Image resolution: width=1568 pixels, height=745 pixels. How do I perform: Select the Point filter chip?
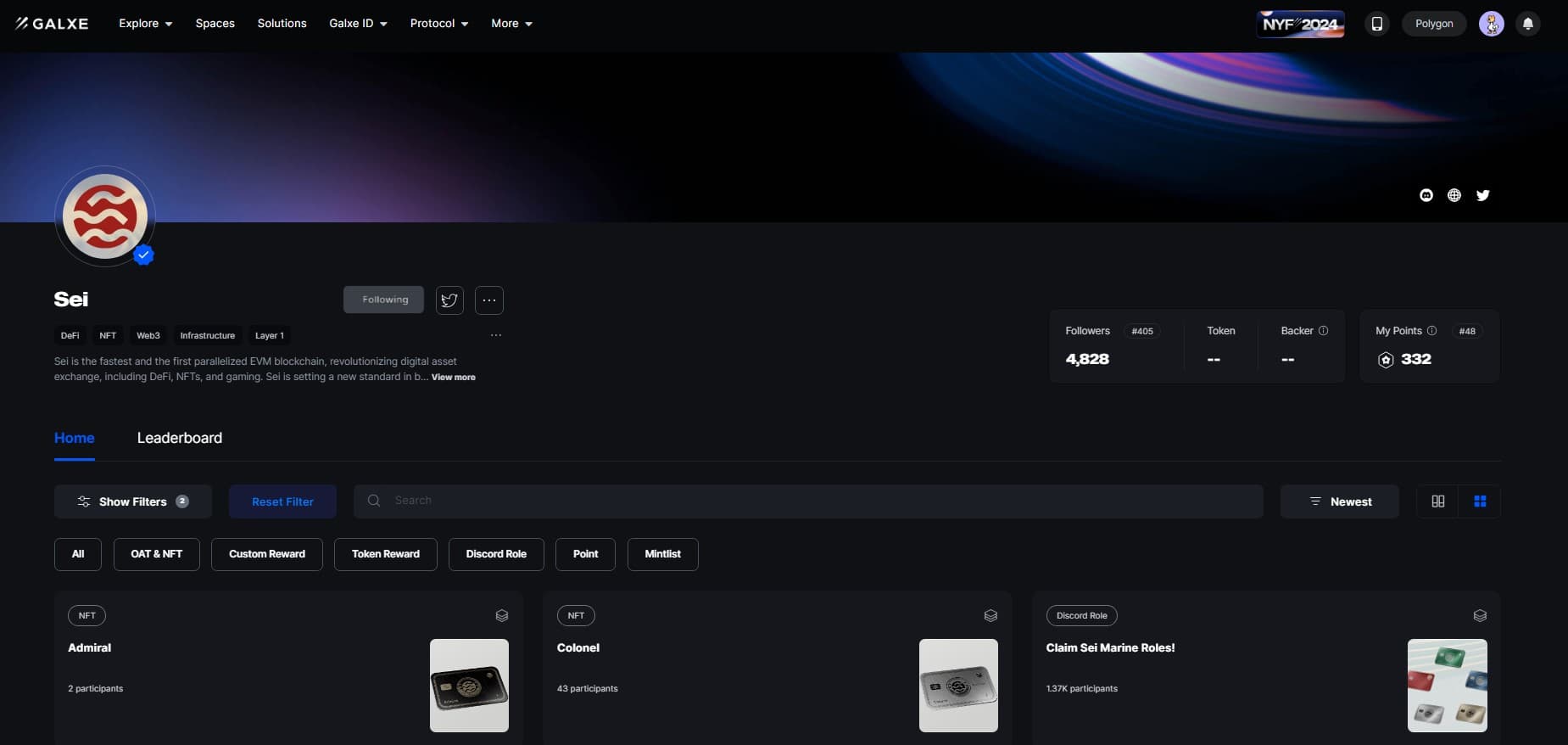pos(585,554)
